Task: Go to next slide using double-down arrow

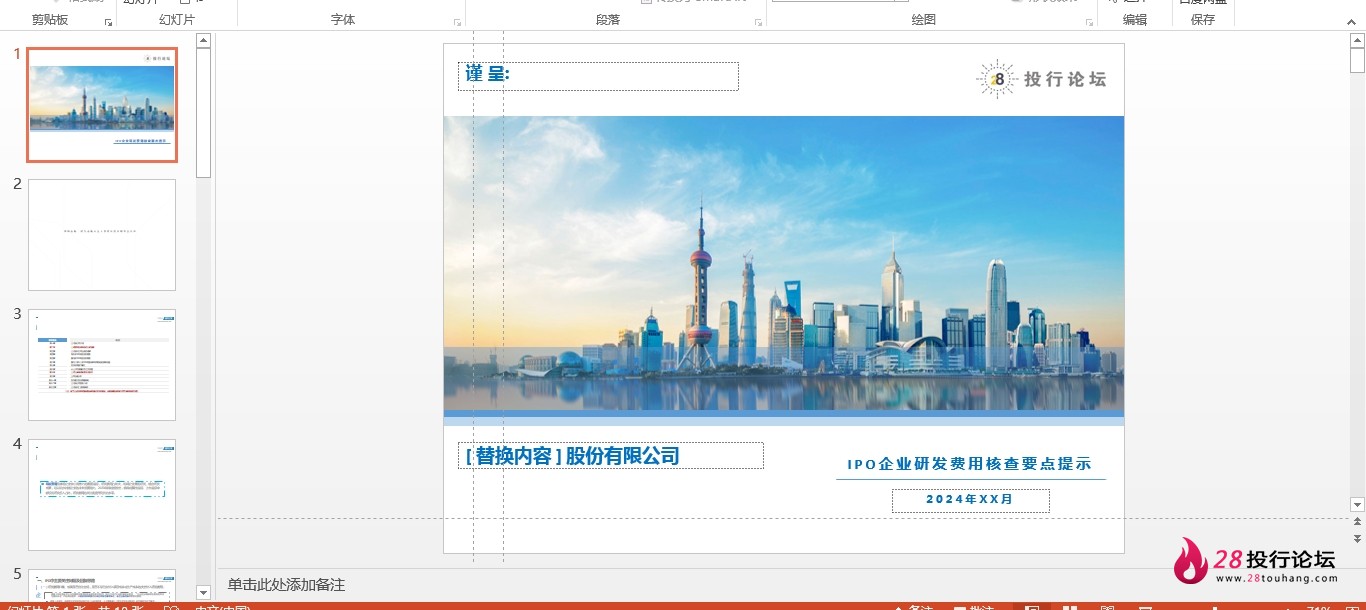Action: click(x=1357, y=538)
